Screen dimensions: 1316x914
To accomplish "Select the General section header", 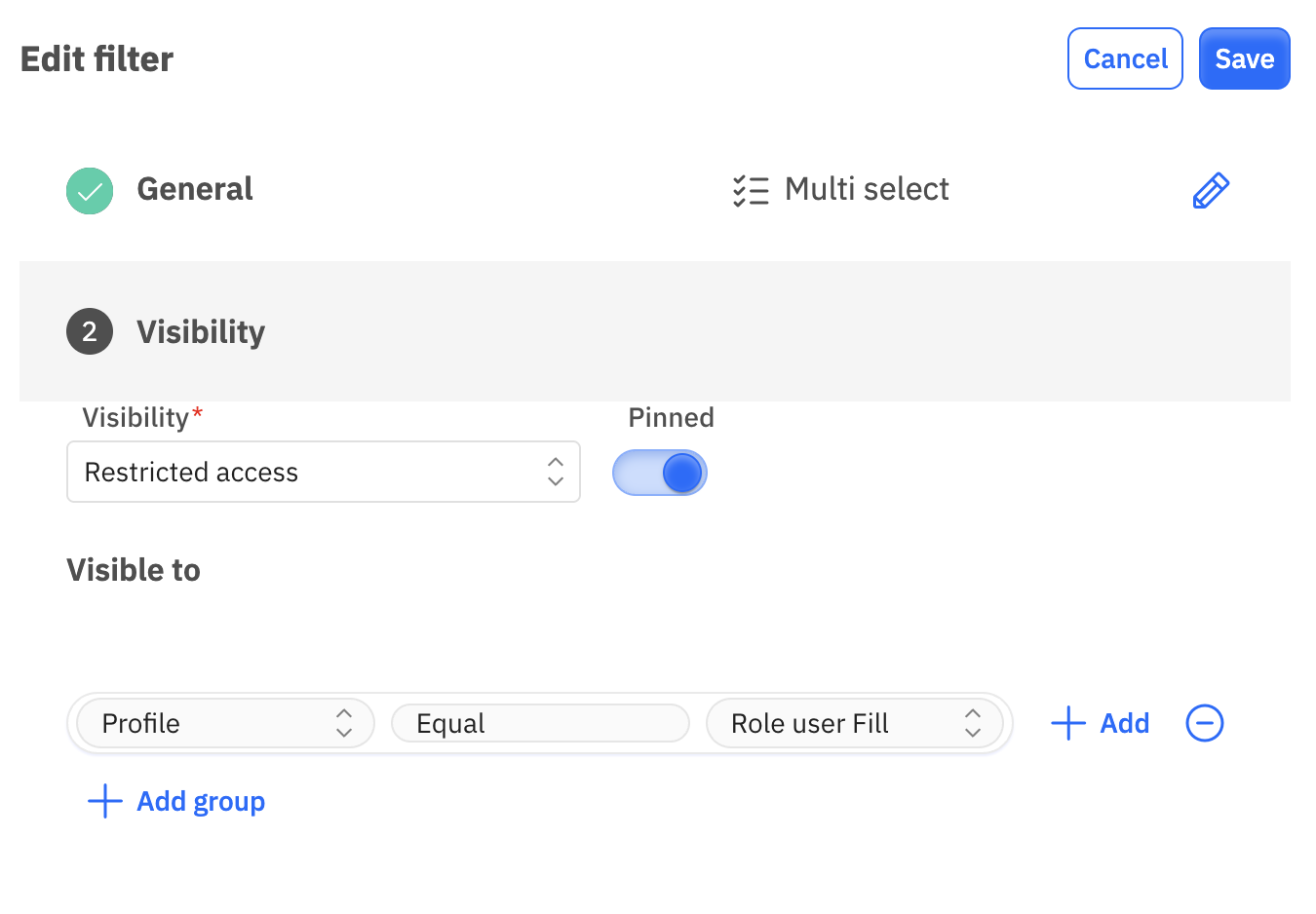I will tap(195, 189).
